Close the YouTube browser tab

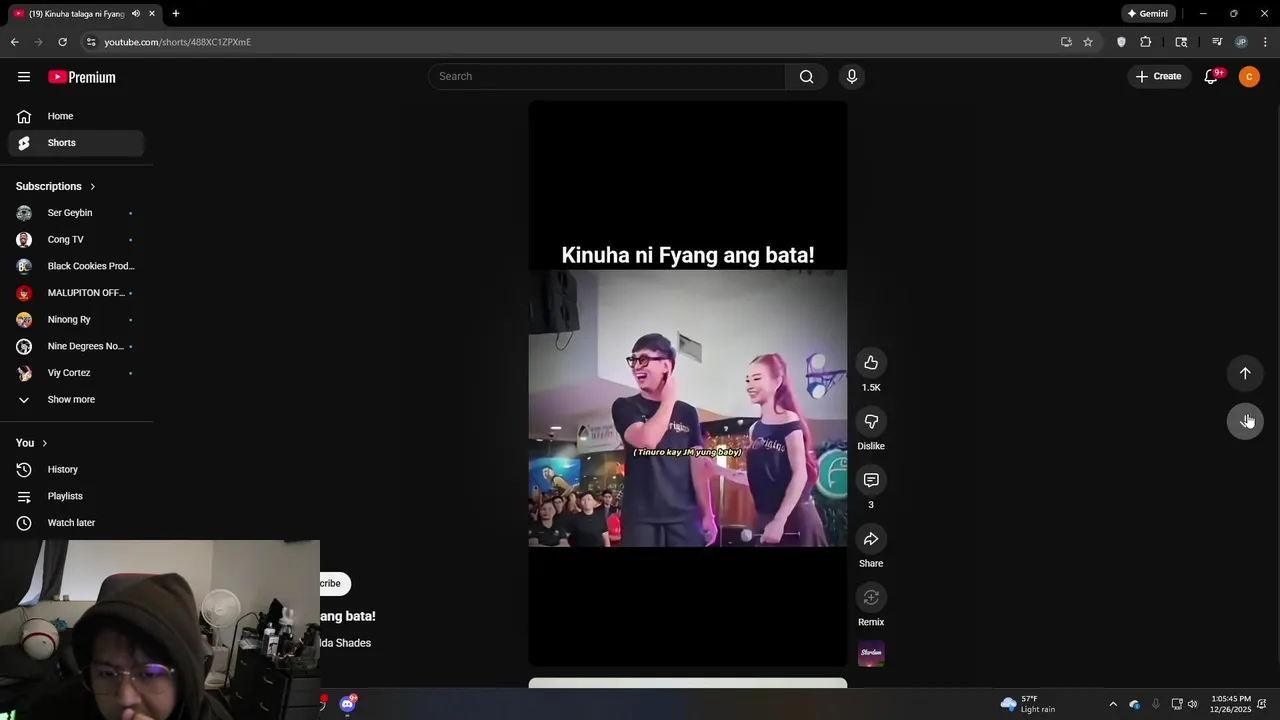[152, 14]
